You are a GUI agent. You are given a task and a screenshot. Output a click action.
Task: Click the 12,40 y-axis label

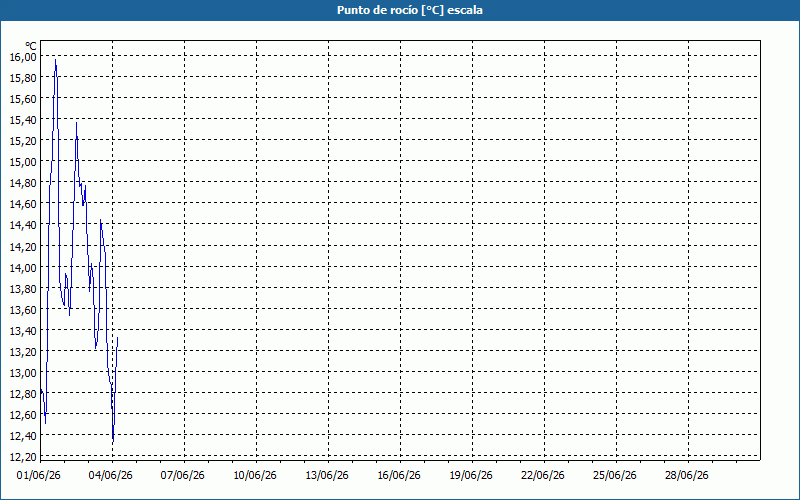pos(23,436)
